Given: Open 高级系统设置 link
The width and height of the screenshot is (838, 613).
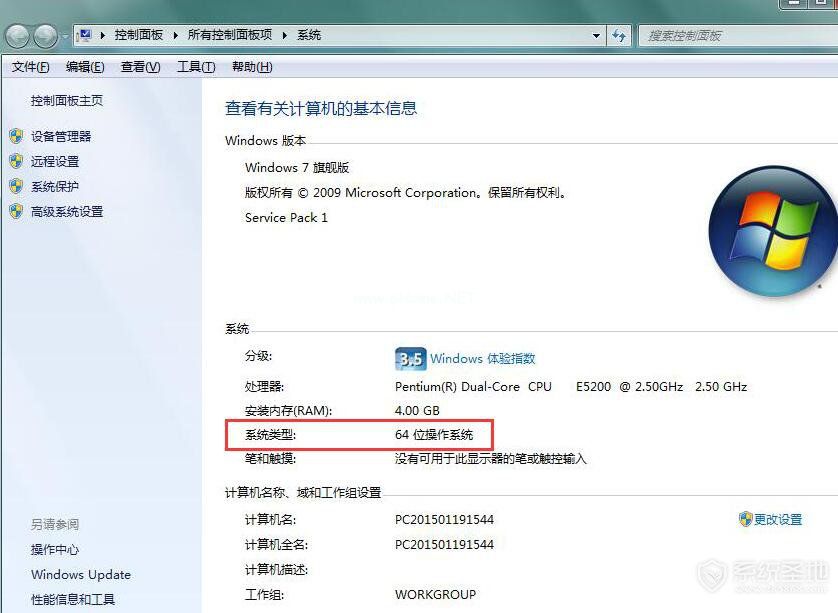Looking at the screenshot, I should pyautogui.click(x=67, y=212).
